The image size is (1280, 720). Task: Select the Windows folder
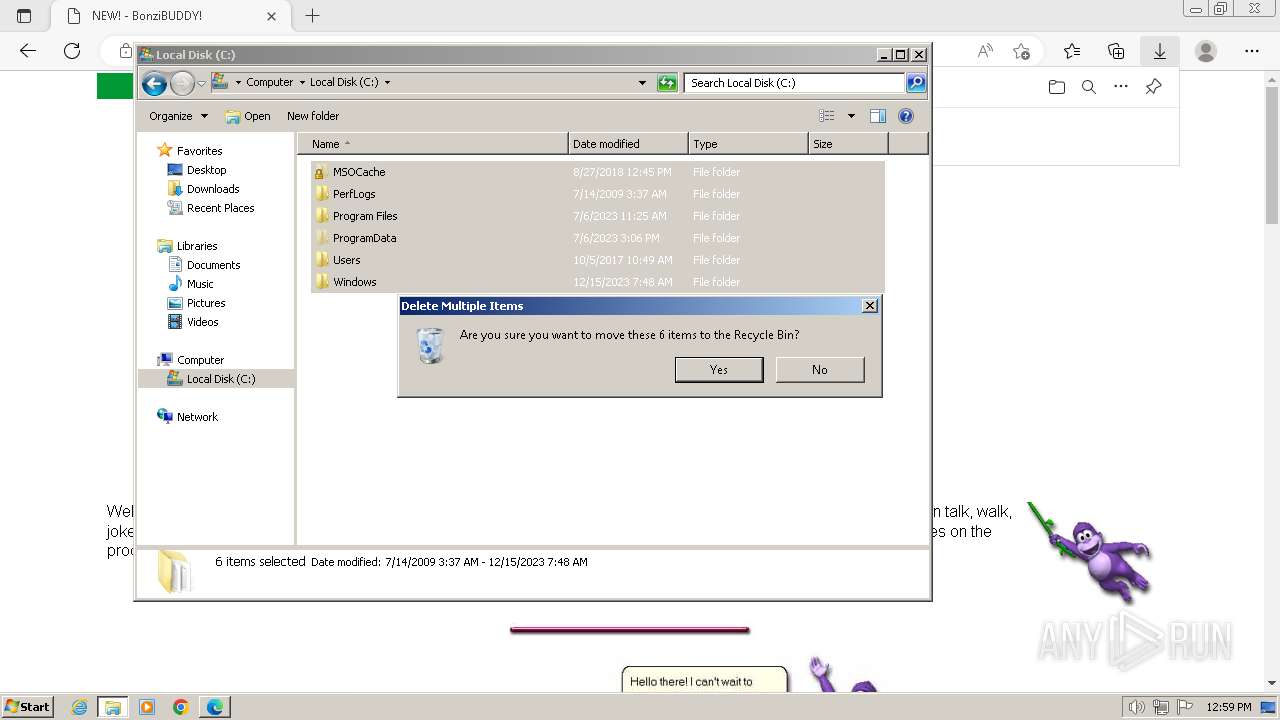tap(598, 282)
